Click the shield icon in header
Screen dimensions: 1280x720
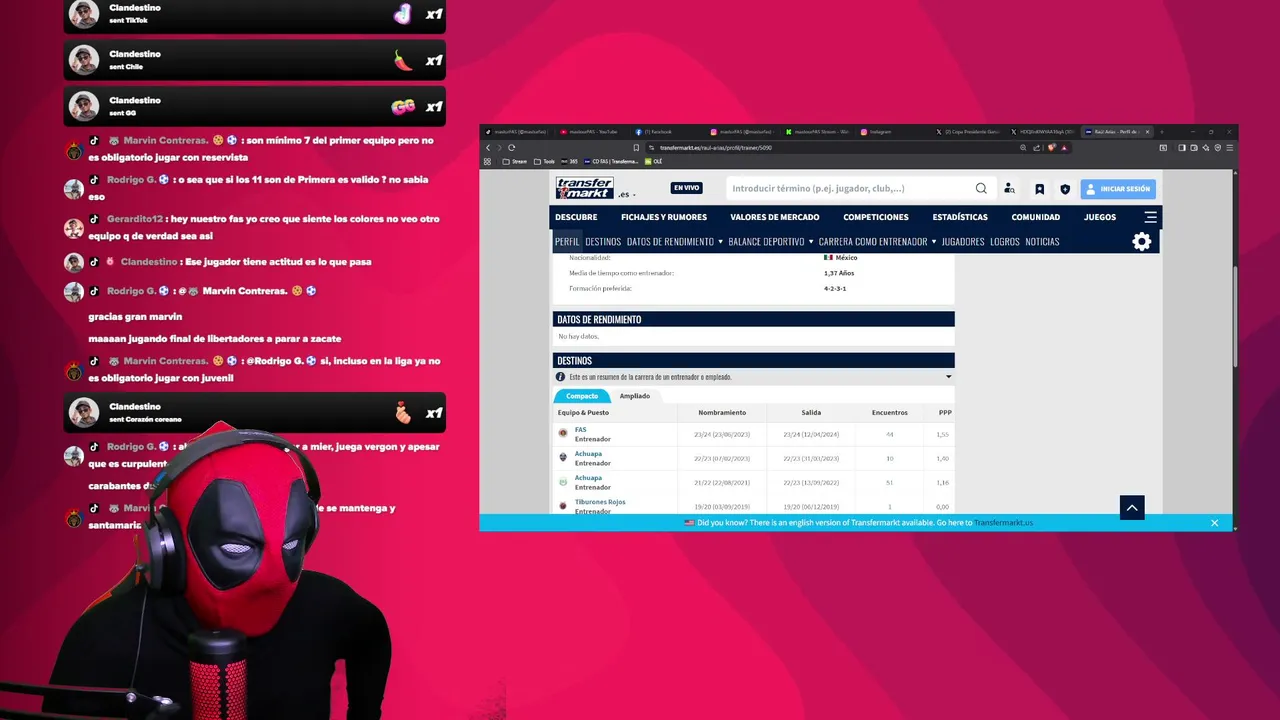click(1065, 188)
